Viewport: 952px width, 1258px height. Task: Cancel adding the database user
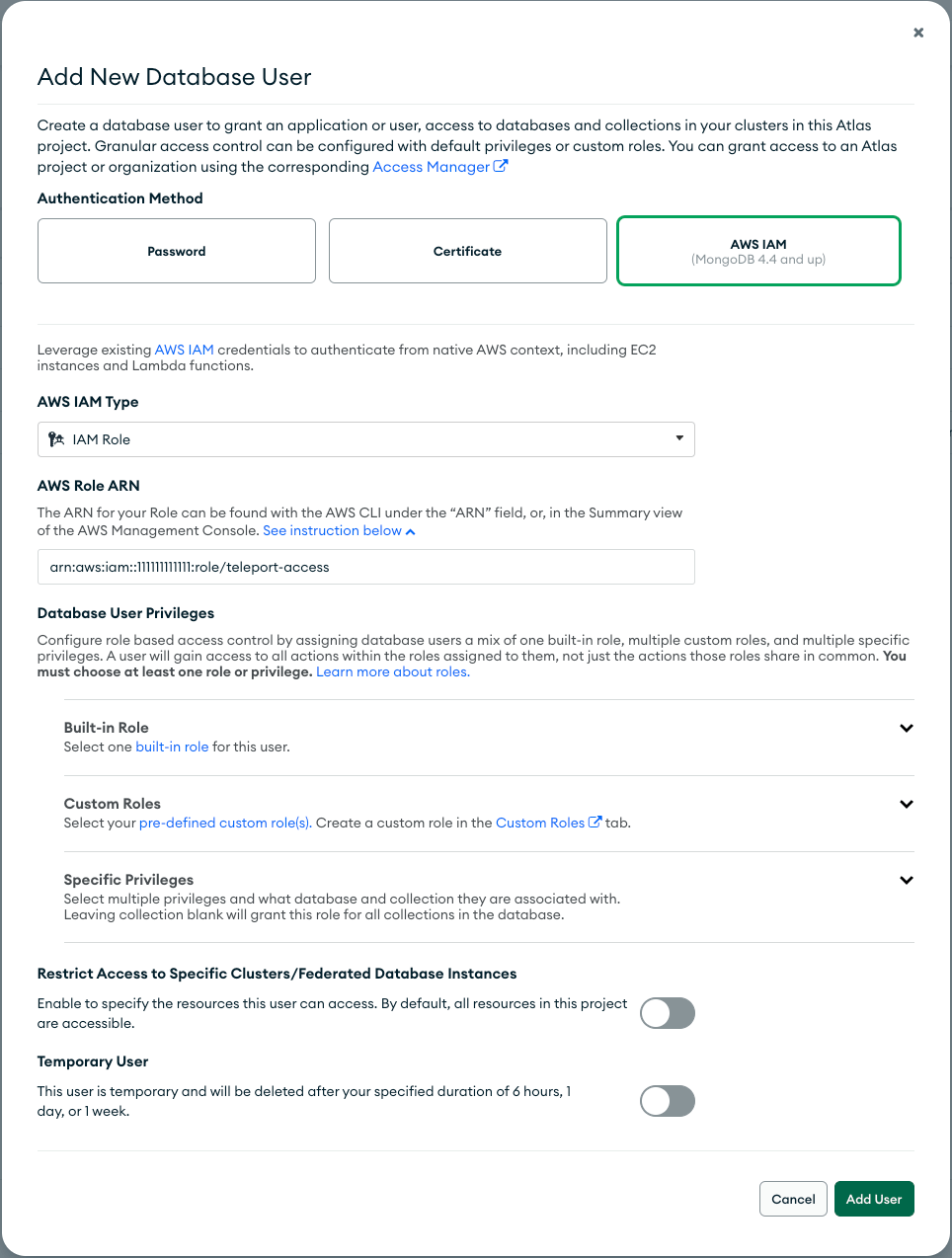793,1198
